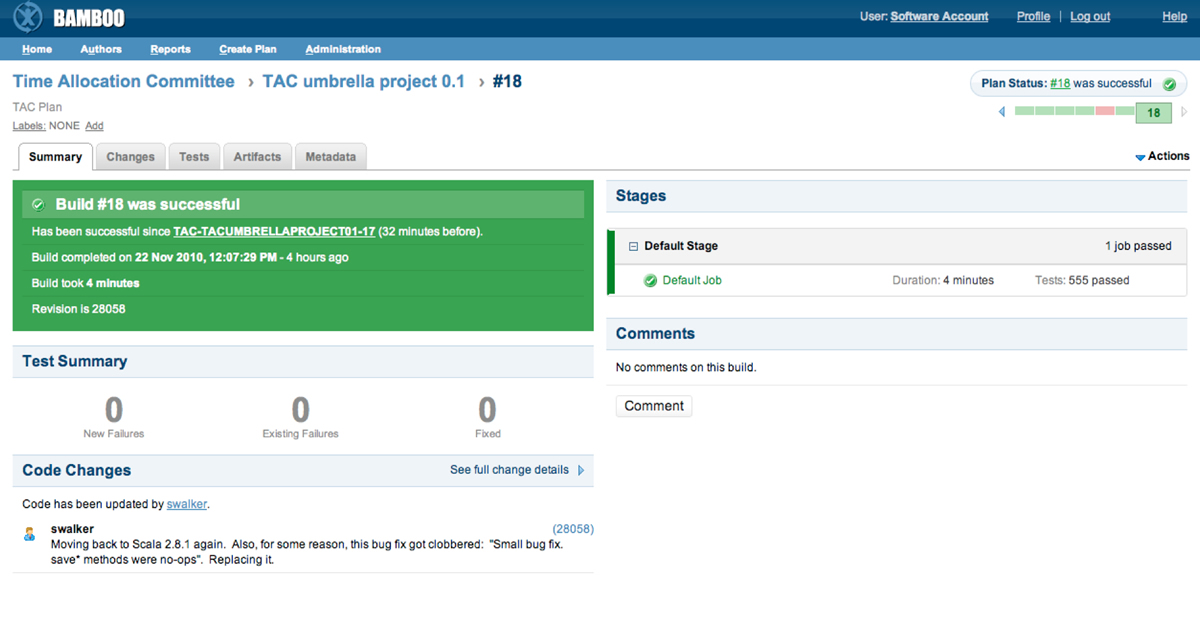1200x624 pixels.
Task: Open the Profile link
Action: (x=1033, y=17)
